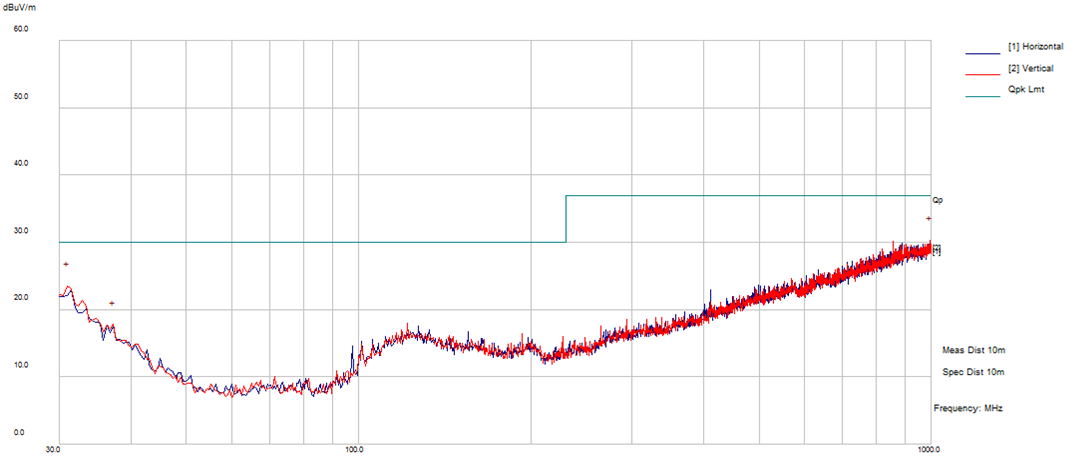
Task: Pick the red Vertical legend line swatch
Action: (984, 74)
